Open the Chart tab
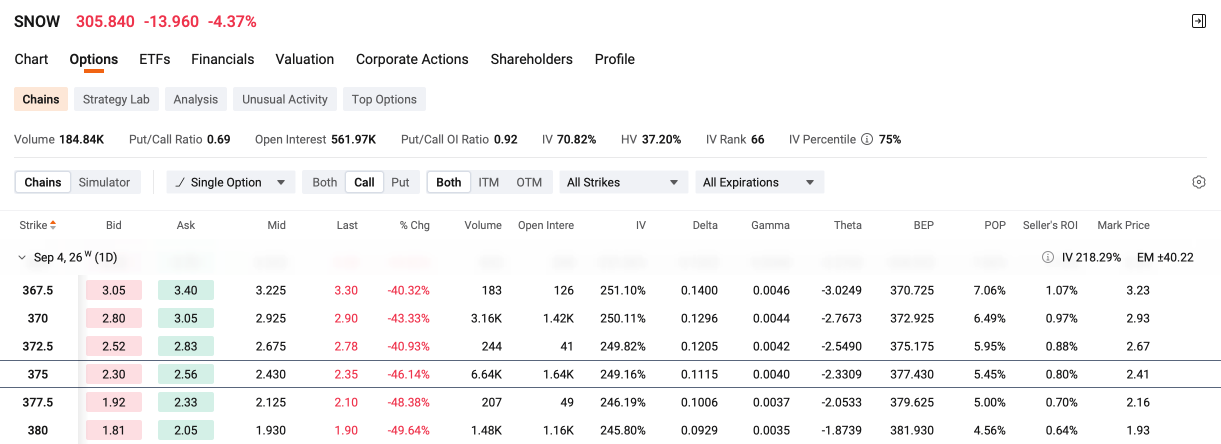The image size is (1221, 444). [31, 59]
